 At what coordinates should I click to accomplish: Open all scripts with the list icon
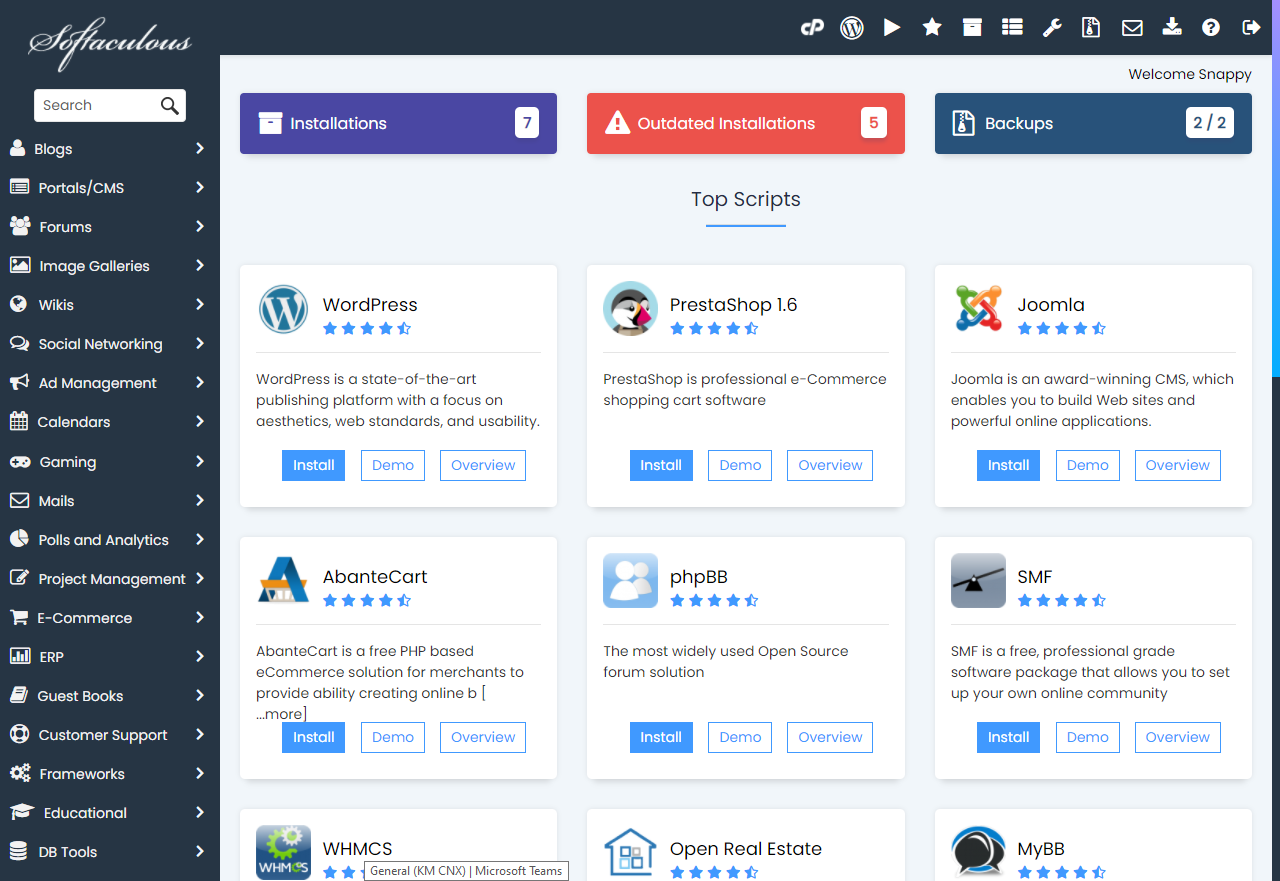[1011, 27]
